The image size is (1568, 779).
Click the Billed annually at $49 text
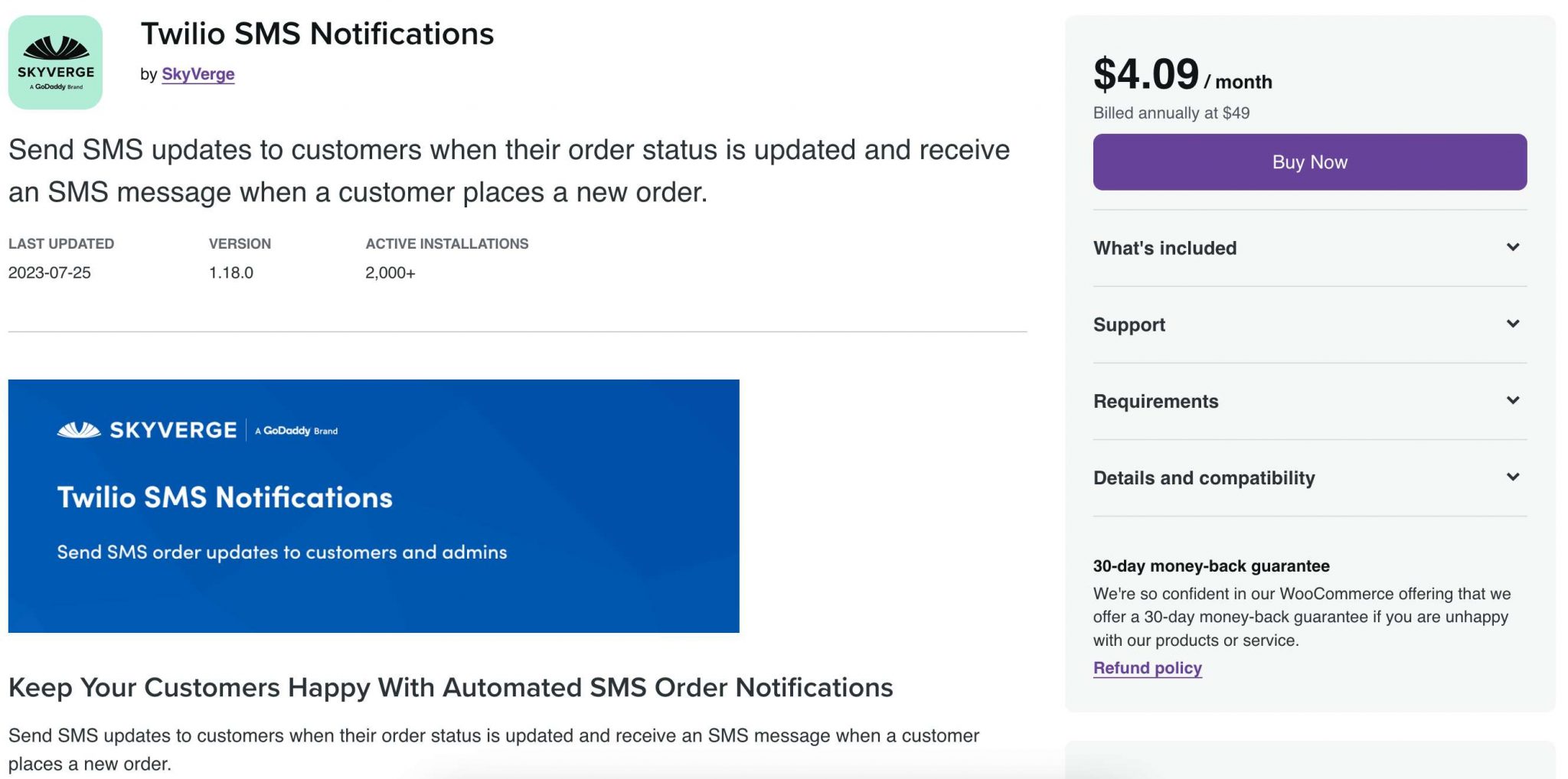1171,112
